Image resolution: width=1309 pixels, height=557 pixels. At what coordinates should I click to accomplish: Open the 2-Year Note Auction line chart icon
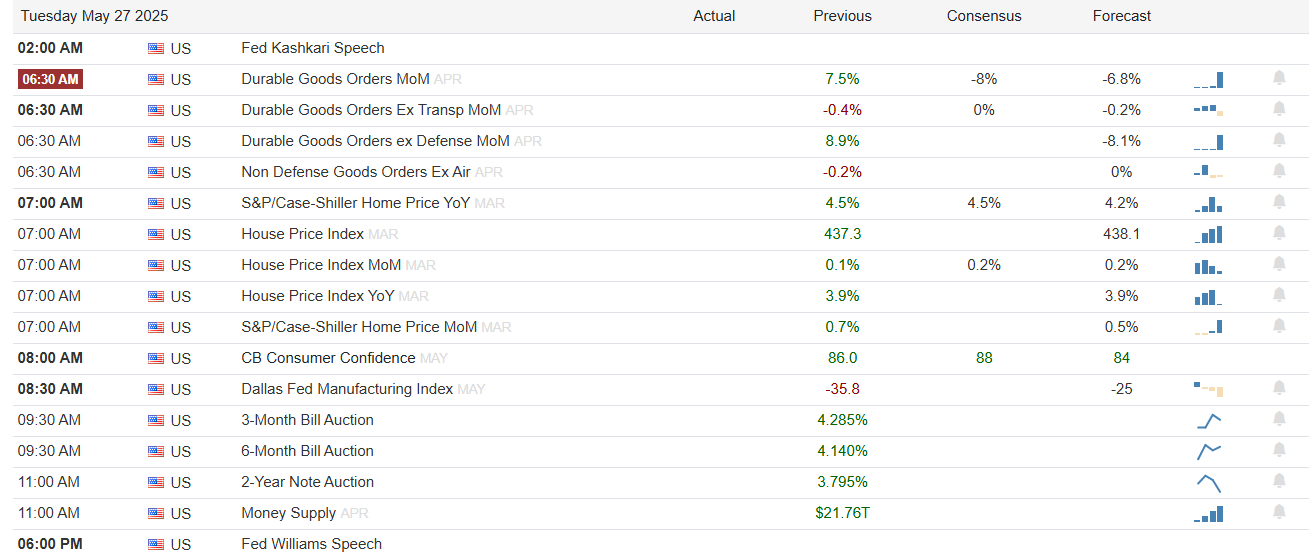point(1208,483)
